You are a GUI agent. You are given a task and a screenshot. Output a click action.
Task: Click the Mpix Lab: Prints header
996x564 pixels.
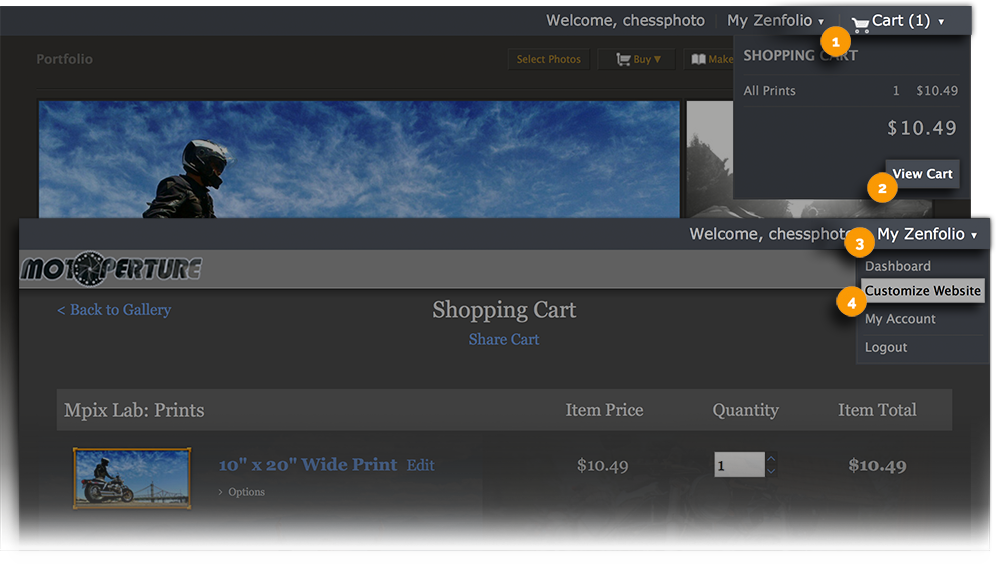pyautogui.click(x=134, y=410)
